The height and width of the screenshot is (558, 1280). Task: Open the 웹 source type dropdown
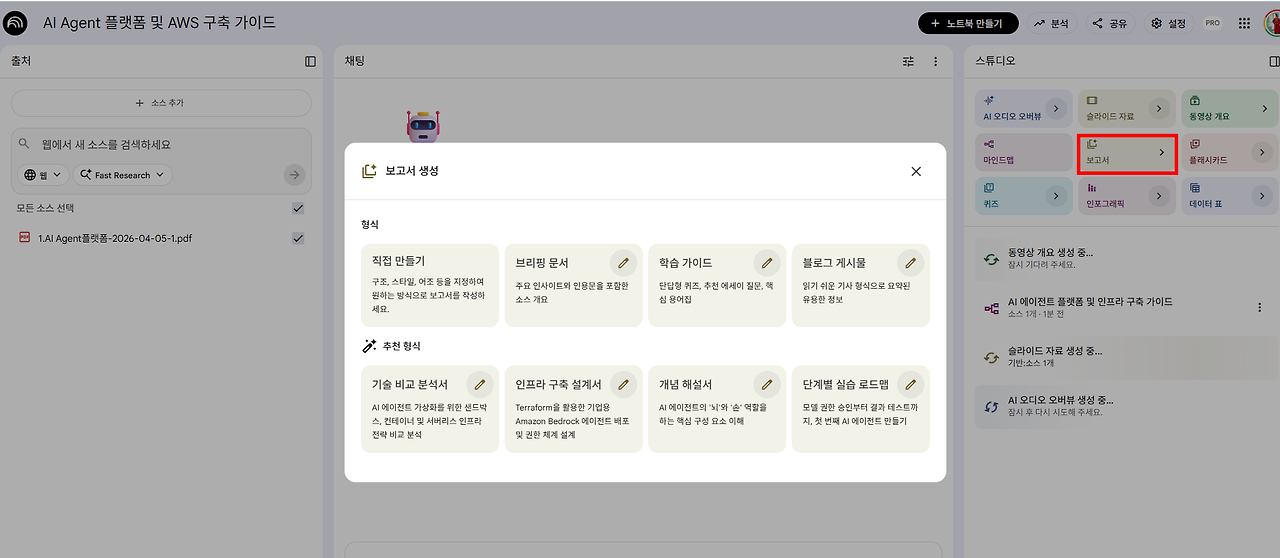(43, 175)
